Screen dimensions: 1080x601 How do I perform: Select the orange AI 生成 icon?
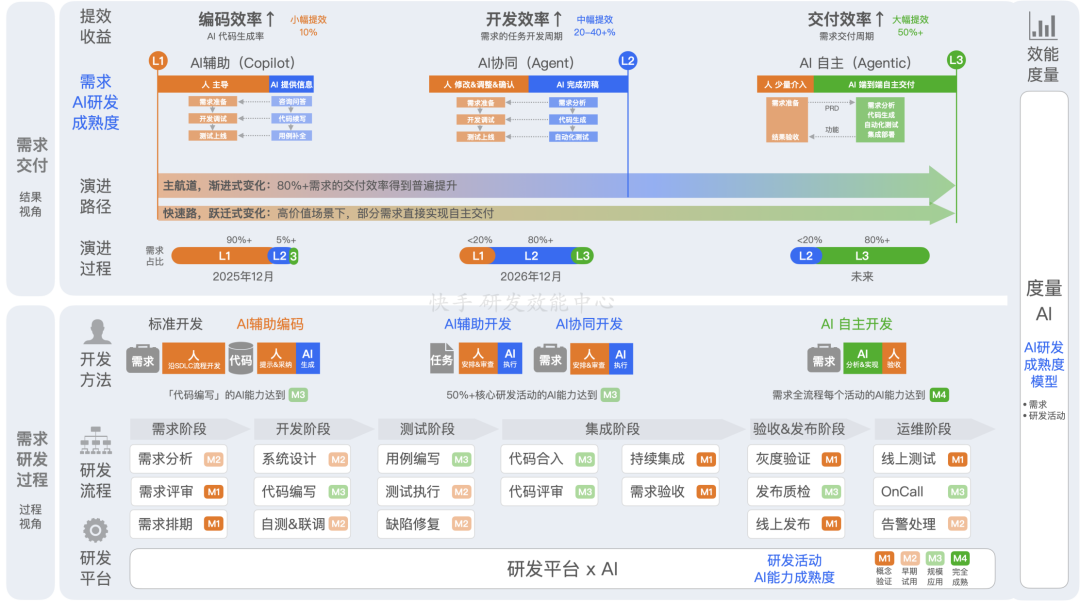(x=307, y=357)
